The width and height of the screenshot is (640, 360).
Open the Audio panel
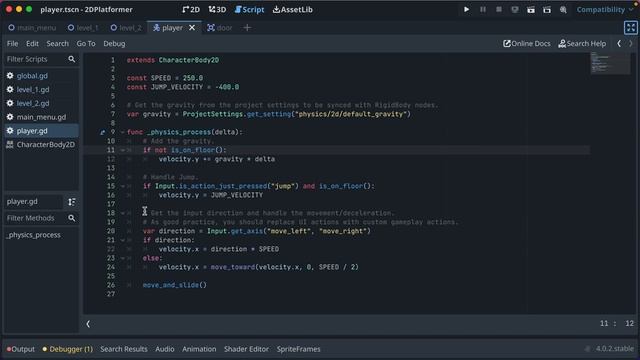click(x=165, y=349)
